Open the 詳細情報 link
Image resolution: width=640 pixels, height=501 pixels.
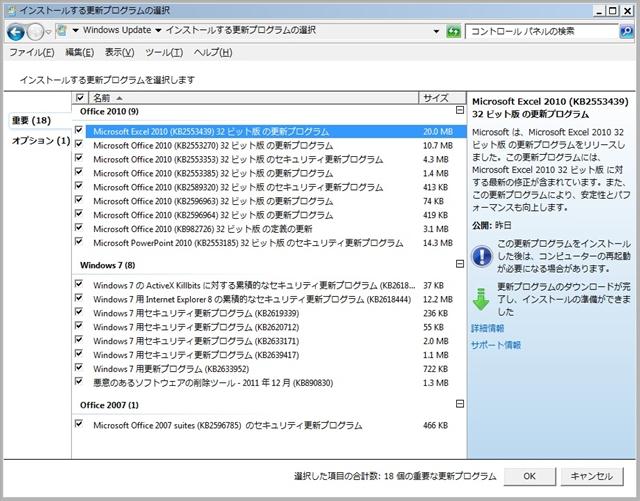point(488,328)
